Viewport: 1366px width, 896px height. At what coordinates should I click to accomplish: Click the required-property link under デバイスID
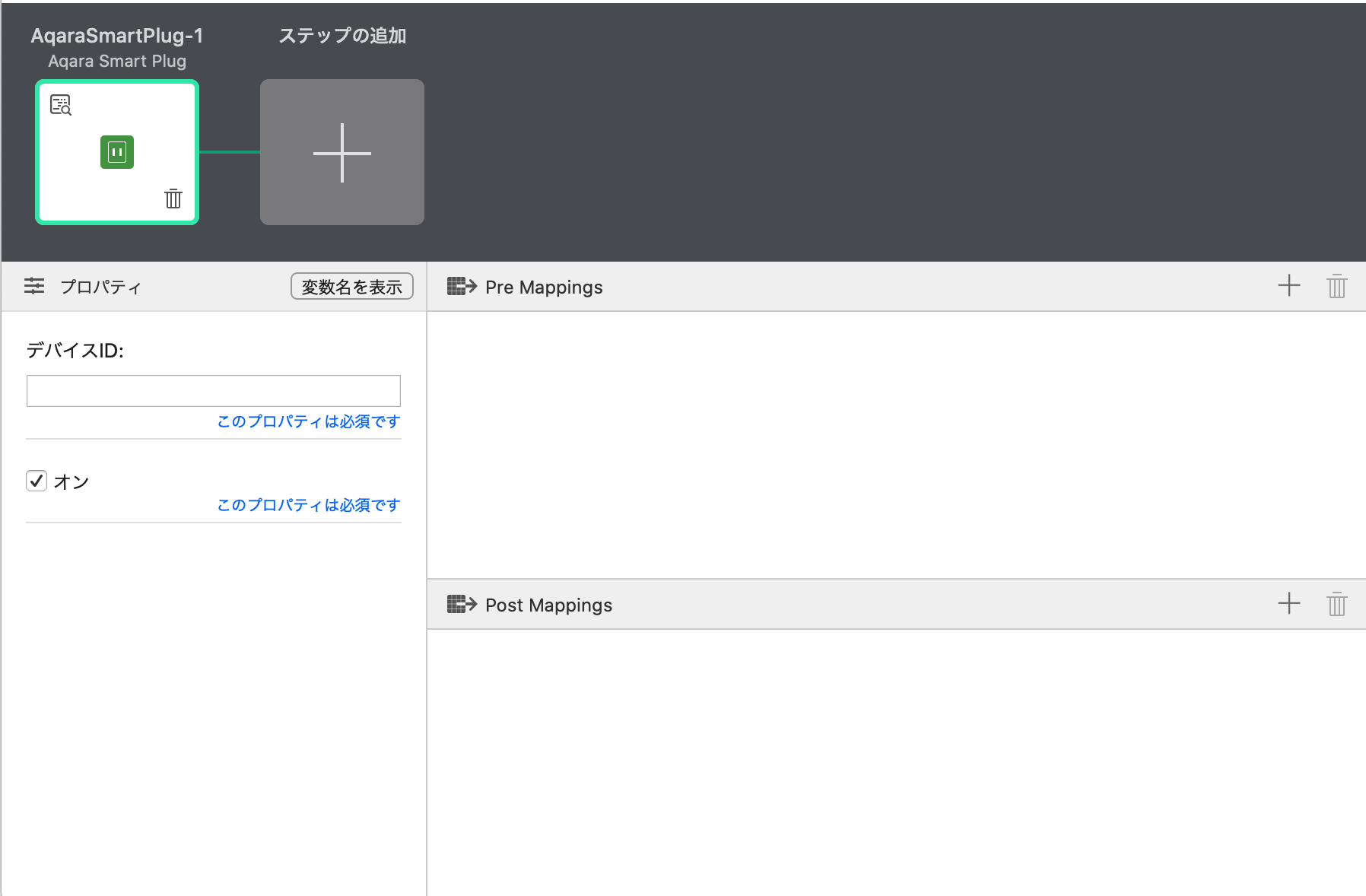(x=308, y=421)
